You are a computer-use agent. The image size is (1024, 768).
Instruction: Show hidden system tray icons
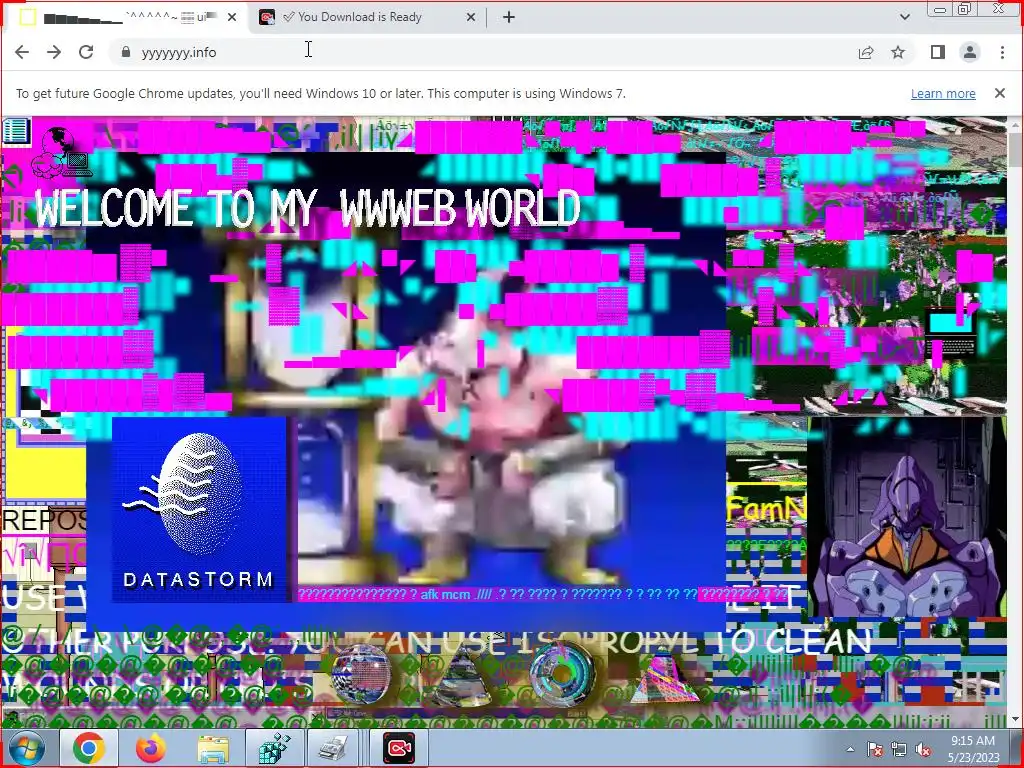tap(850, 749)
